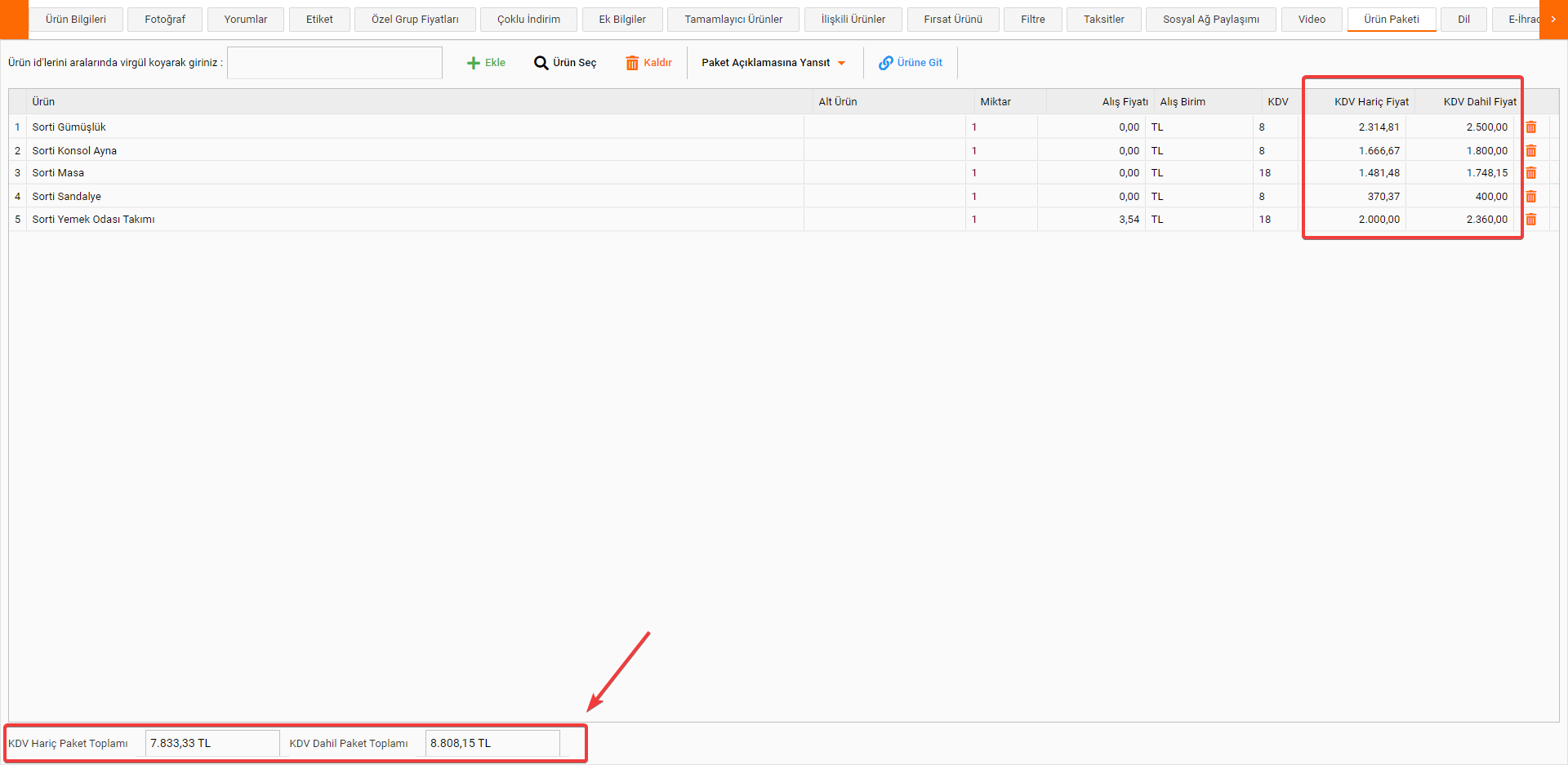The height and width of the screenshot is (765, 1568).
Task: Select the Sorti Yemek Odası Takımı row name
Action: 93,220
